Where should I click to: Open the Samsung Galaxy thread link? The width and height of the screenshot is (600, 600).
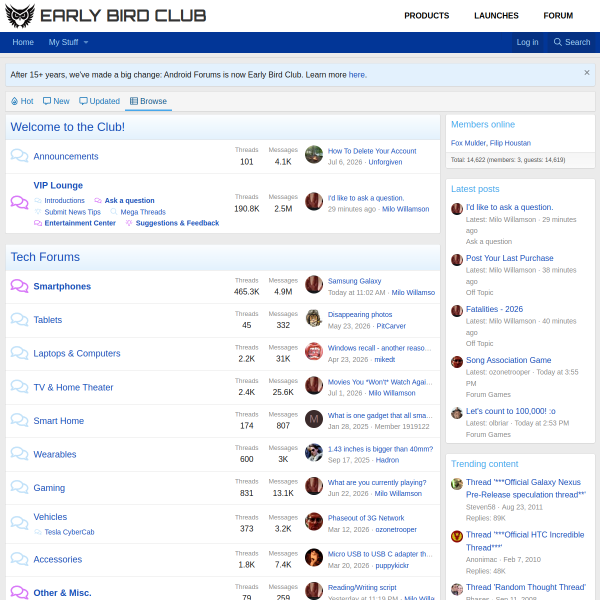tap(354, 281)
